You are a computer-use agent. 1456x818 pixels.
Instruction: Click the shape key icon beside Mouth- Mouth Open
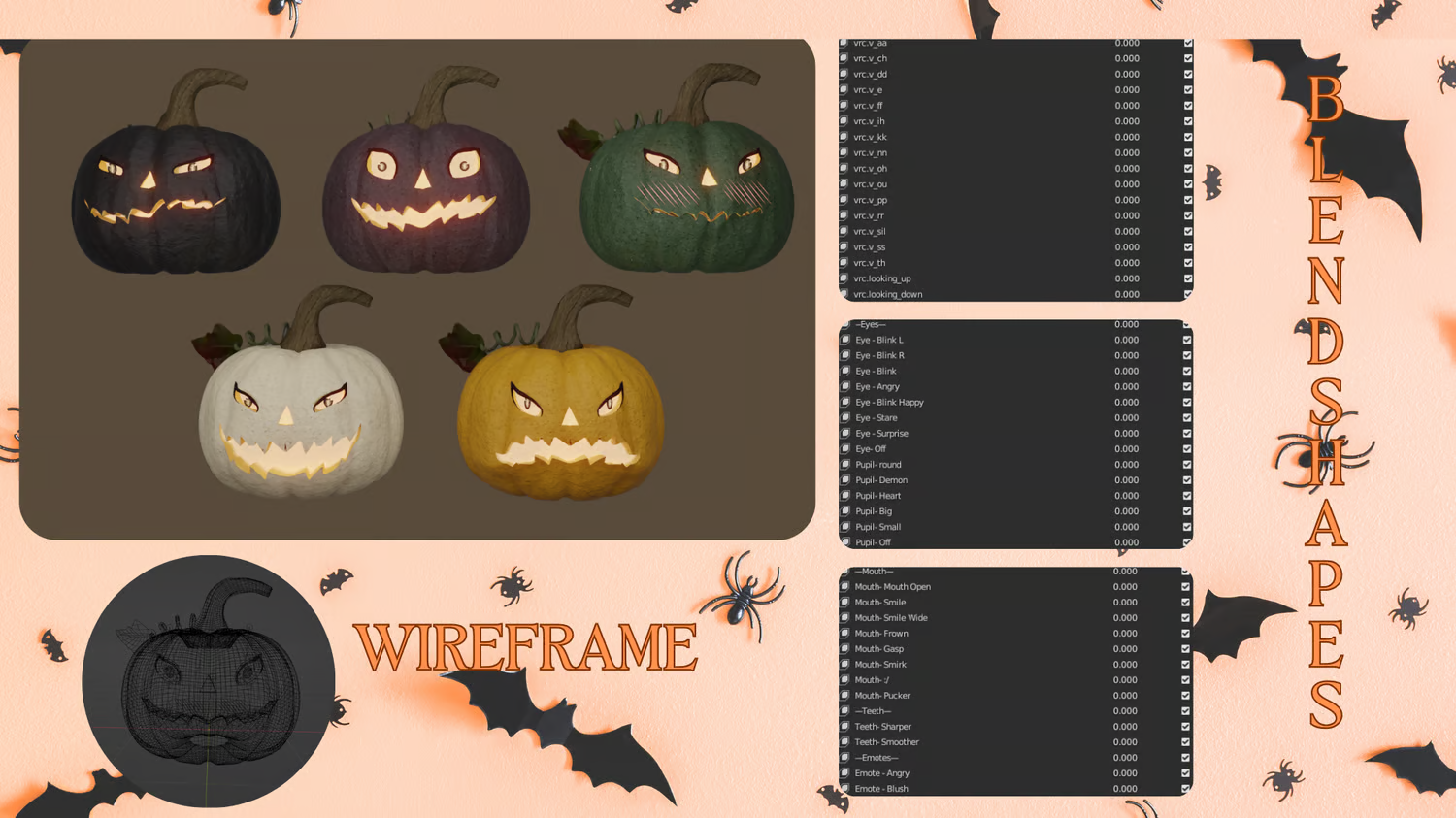click(845, 586)
